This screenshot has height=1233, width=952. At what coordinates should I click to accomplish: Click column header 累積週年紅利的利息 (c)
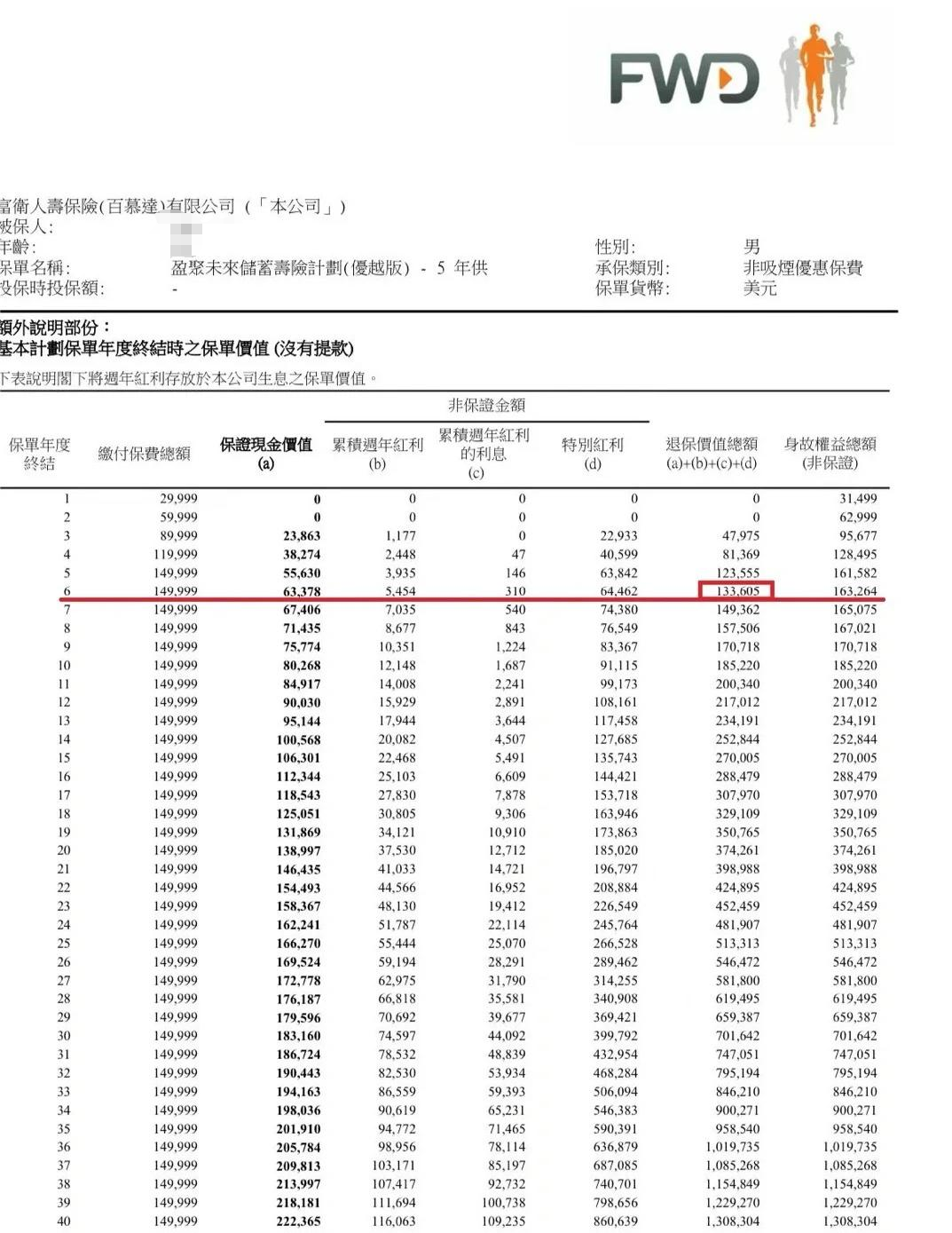[483, 453]
